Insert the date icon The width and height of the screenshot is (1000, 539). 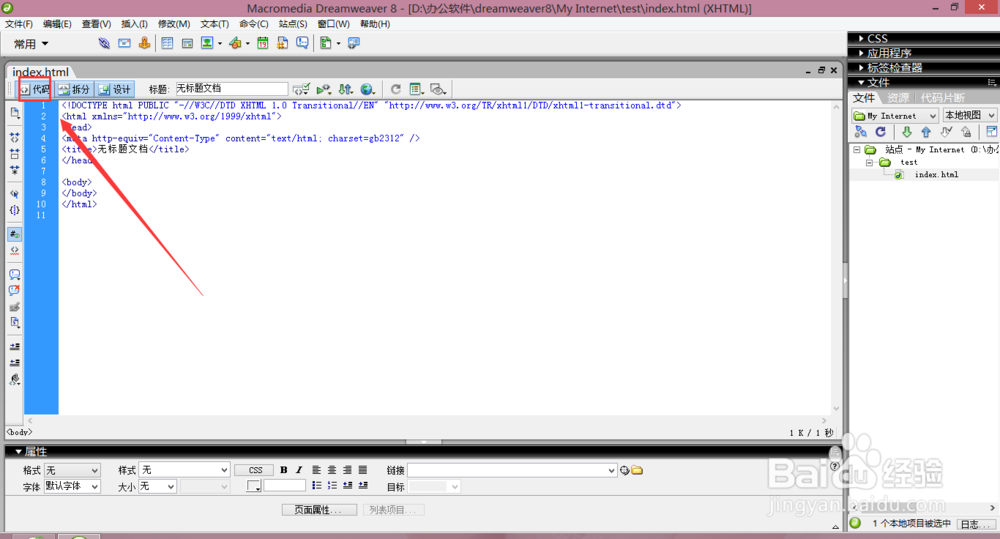(263, 43)
